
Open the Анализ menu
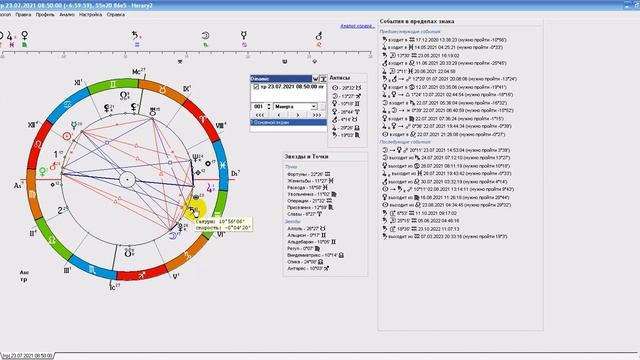click(67, 14)
